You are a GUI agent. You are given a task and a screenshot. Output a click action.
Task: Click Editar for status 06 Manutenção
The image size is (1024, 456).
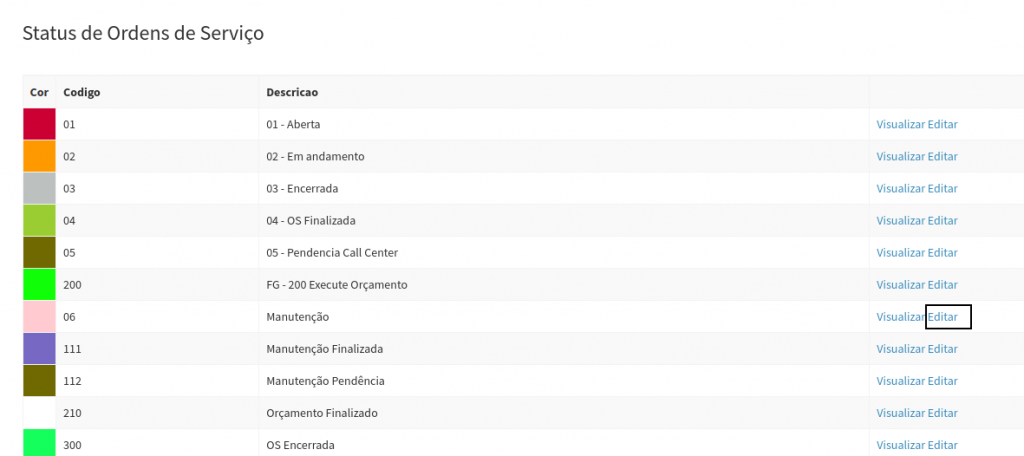point(943,317)
